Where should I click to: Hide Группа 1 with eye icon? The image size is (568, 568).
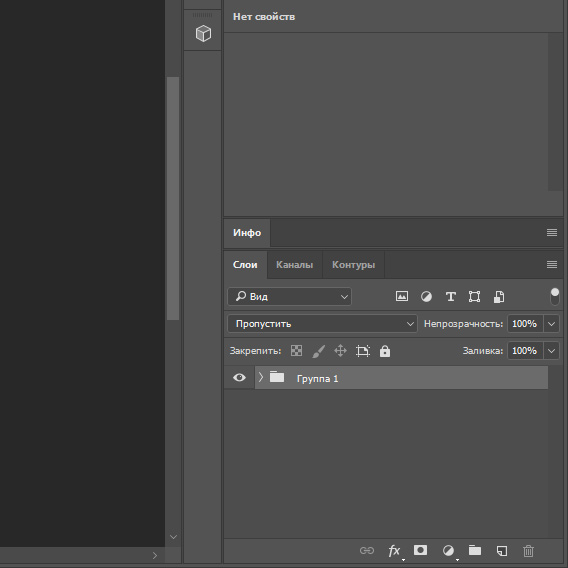coord(239,378)
